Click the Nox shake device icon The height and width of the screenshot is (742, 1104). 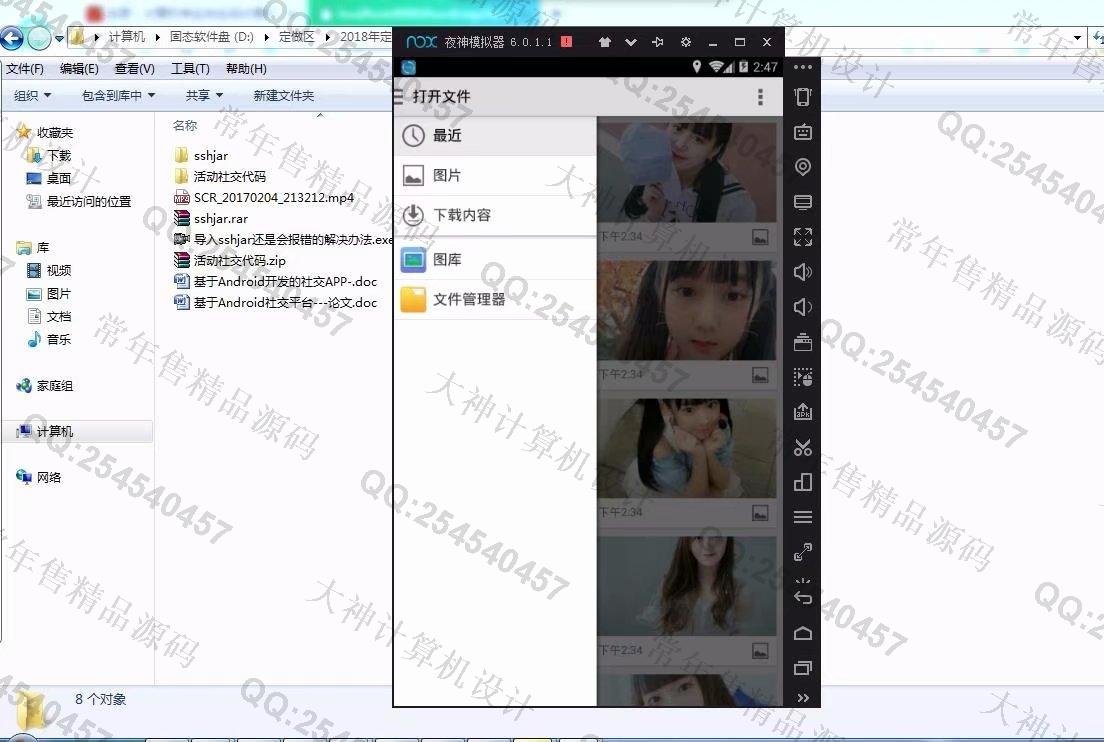point(803,96)
